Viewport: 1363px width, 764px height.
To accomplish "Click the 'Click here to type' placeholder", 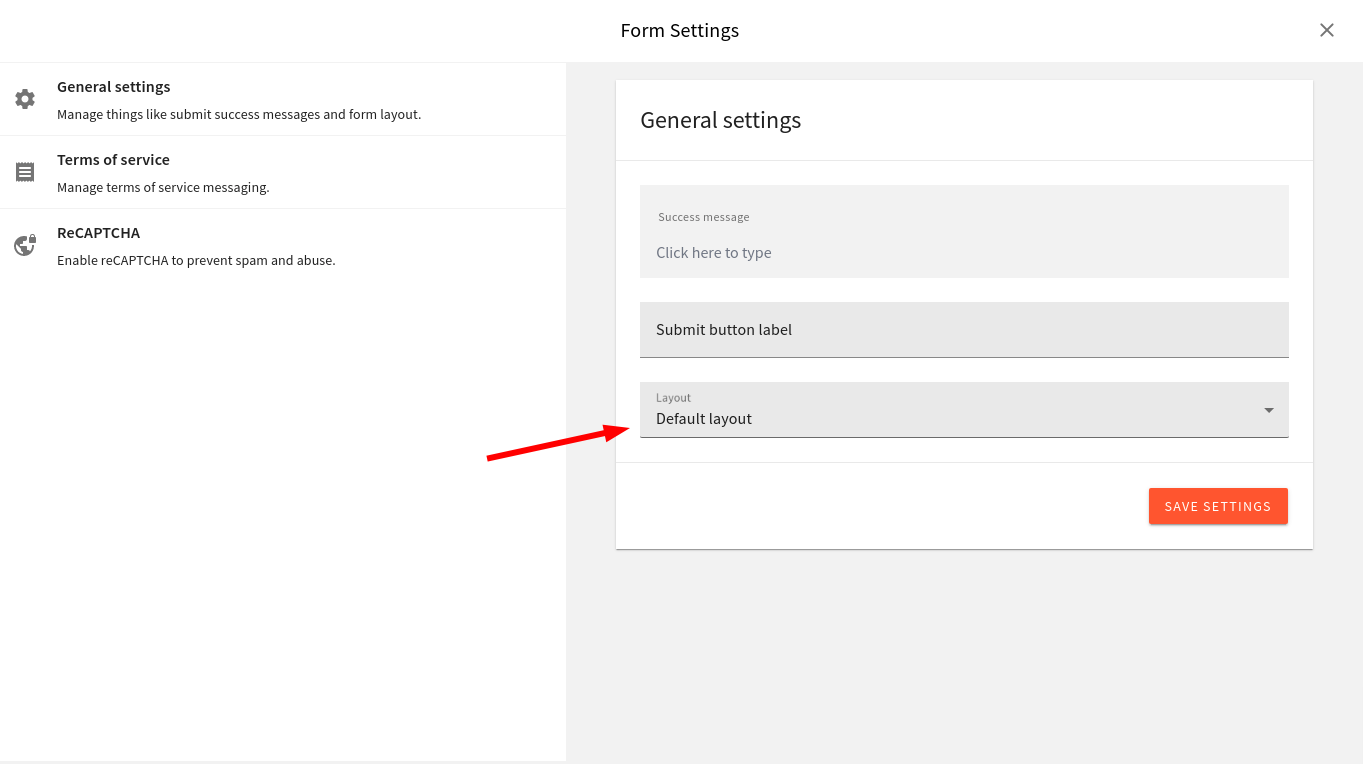I will click(x=713, y=252).
